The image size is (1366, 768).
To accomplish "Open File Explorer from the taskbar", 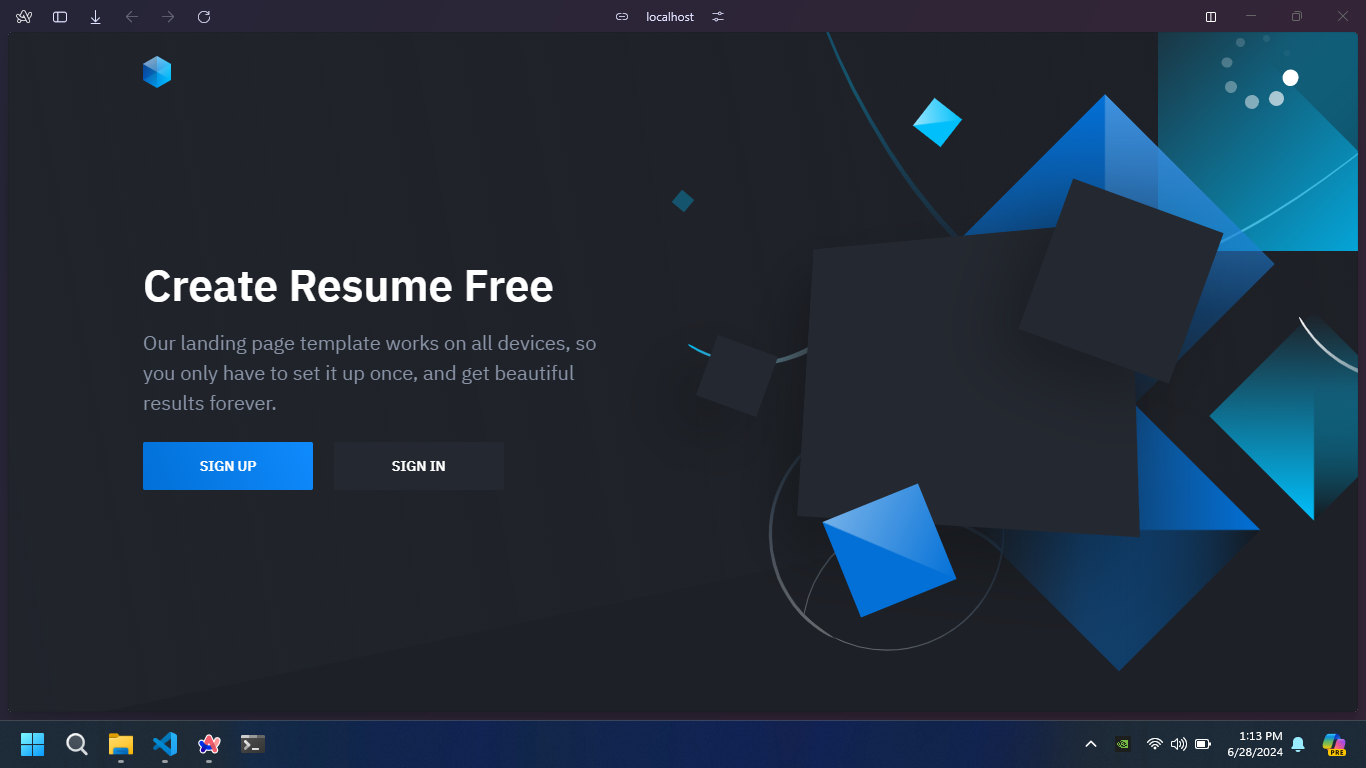I will (x=121, y=744).
